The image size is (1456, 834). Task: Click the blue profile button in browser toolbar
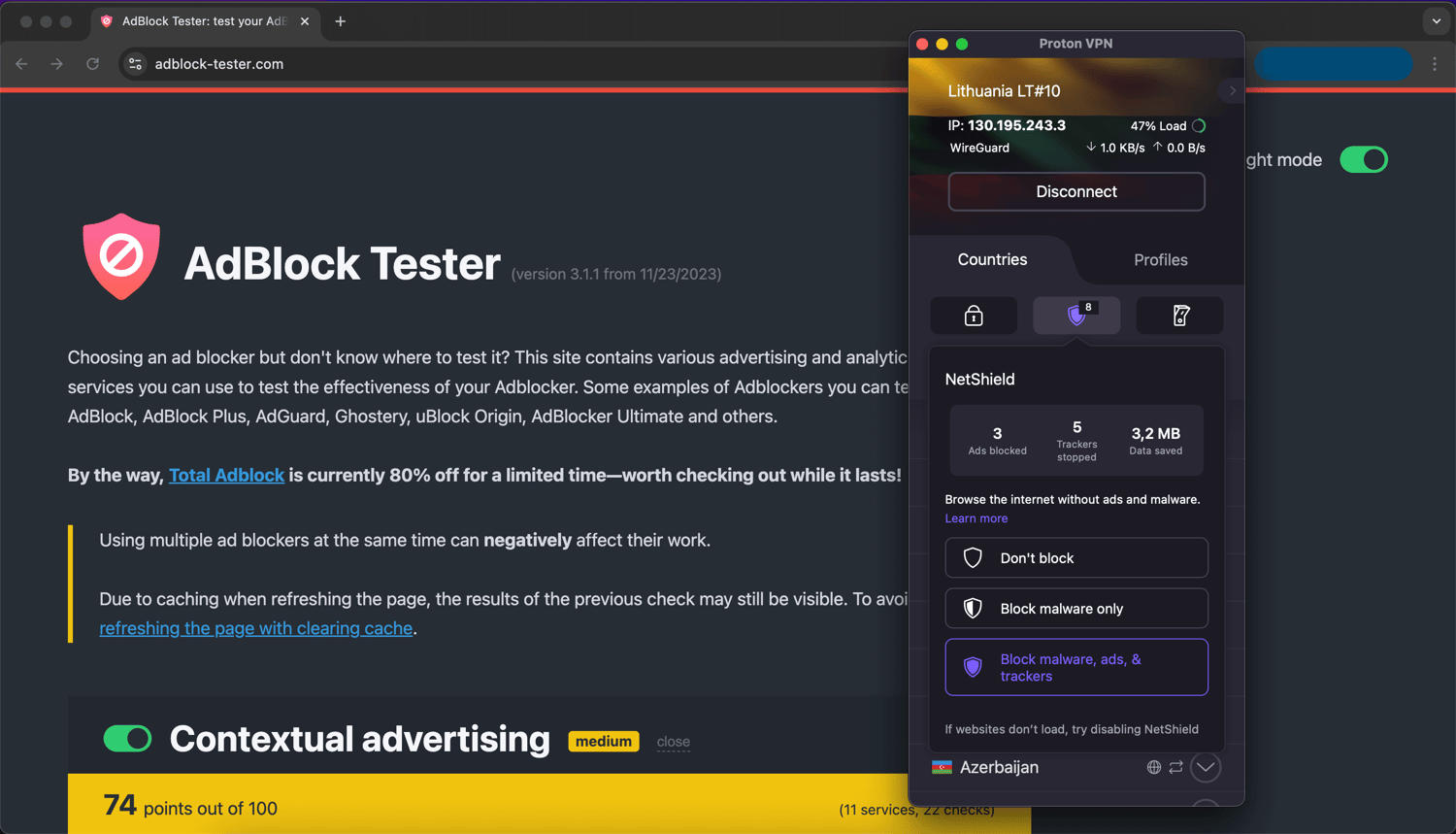(x=1334, y=64)
